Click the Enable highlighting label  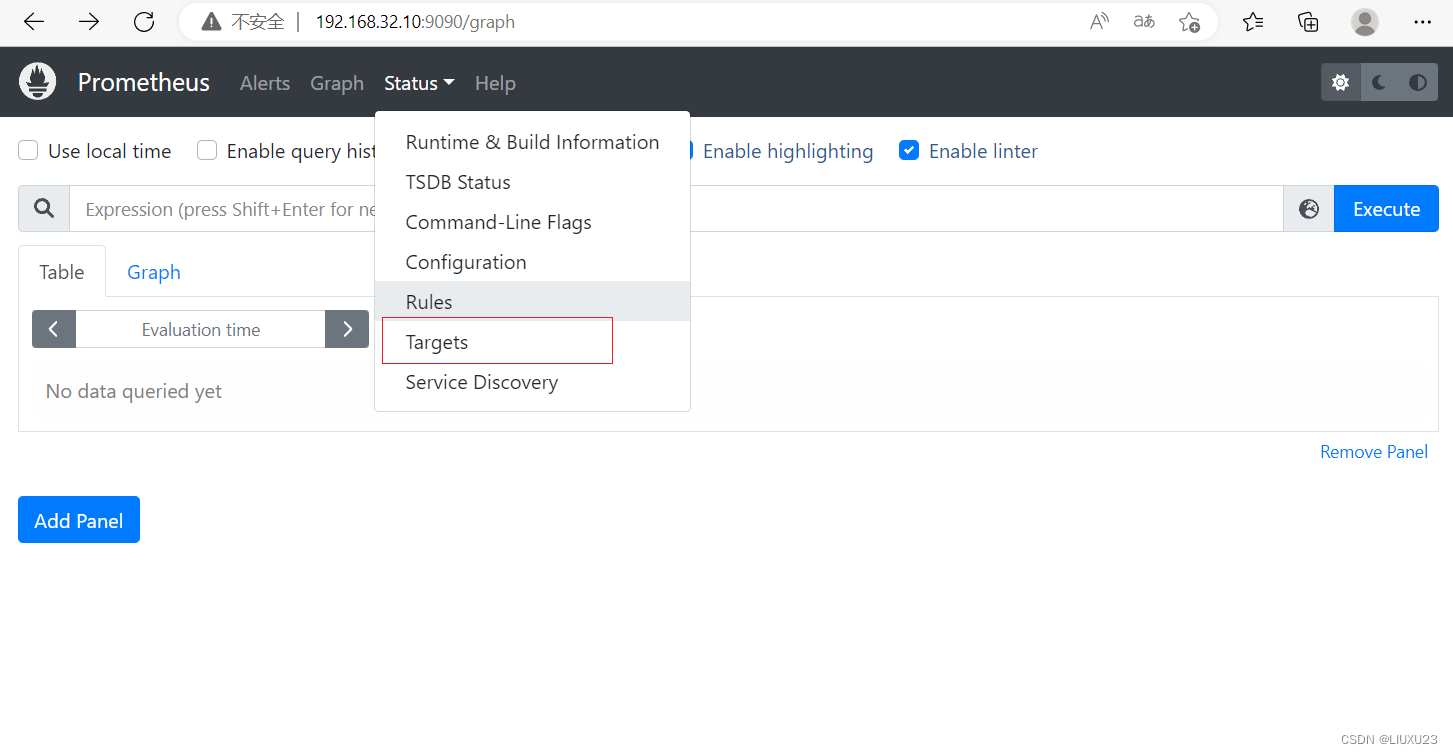[x=788, y=151]
